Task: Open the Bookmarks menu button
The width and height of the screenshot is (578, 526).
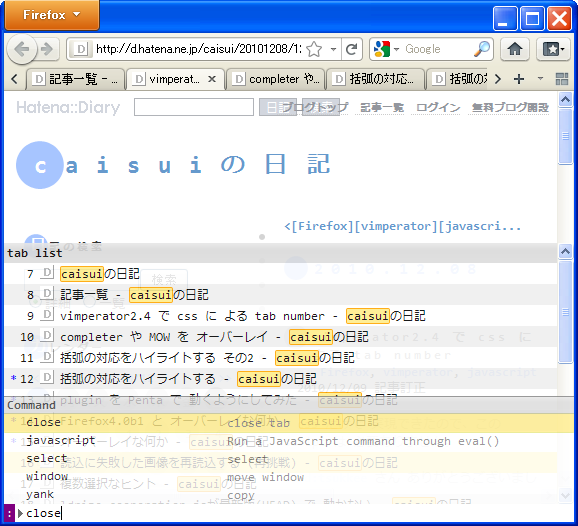Action: click(554, 49)
